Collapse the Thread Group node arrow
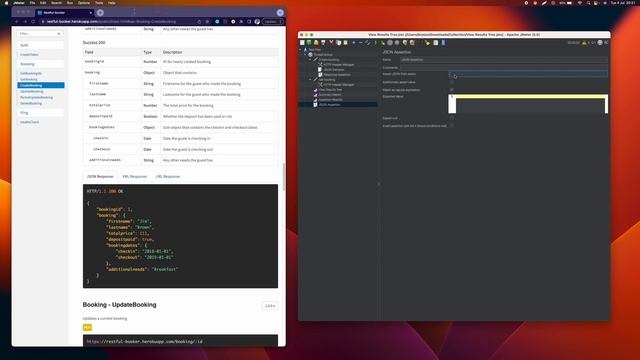This screenshot has width=640, height=360. click(305, 55)
